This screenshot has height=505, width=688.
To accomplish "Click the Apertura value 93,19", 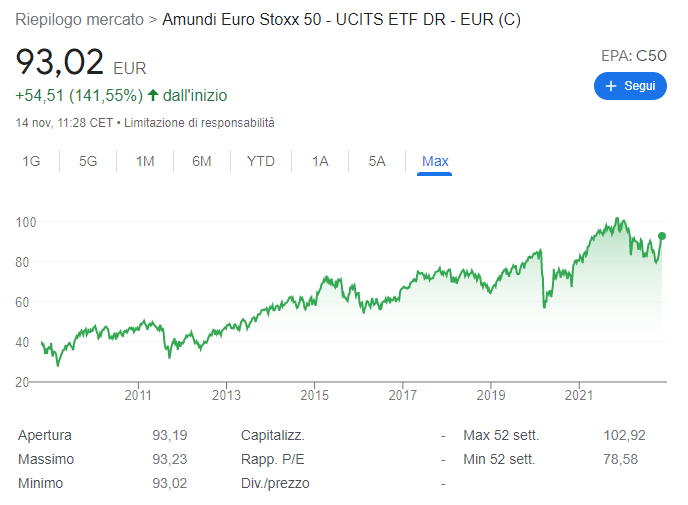I will click(x=170, y=435).
